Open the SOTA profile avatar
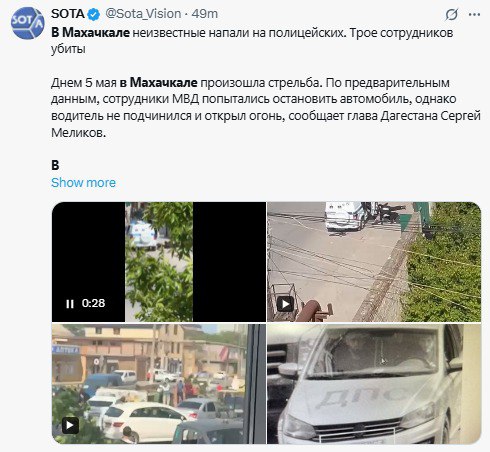 [28, 23]
